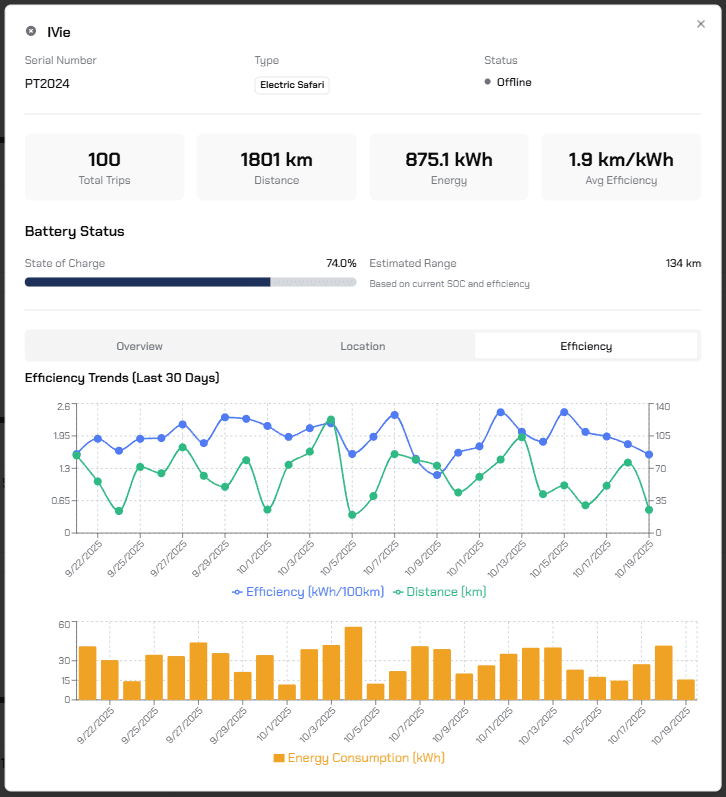Click the Electric Safari type badge
Viewport: 726px width, 797px height.
click(292, 85)
